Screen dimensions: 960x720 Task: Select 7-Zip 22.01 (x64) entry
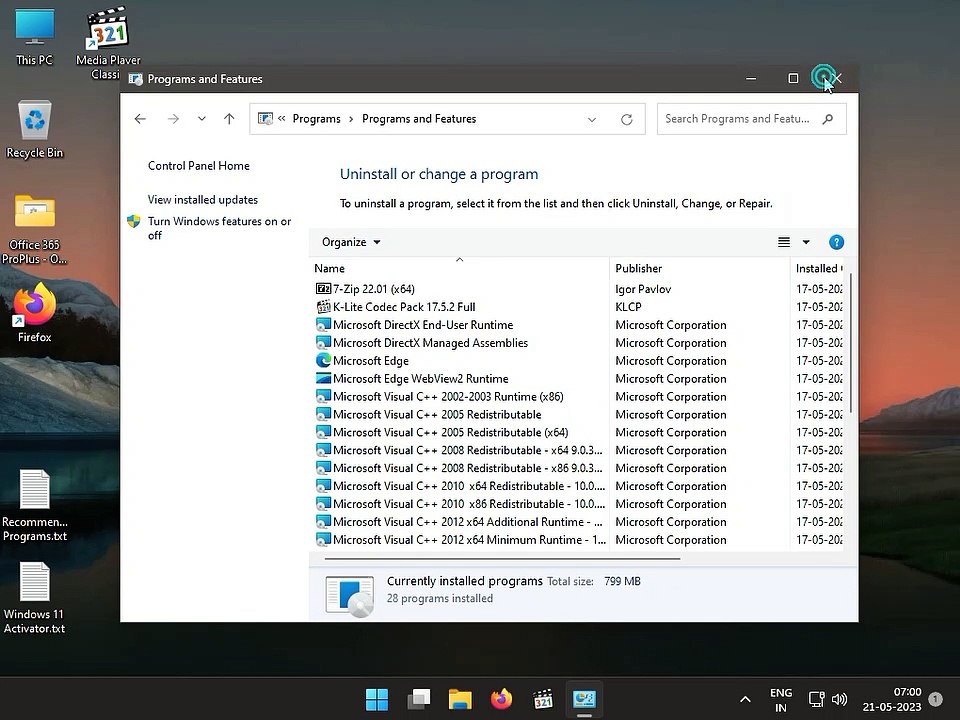373,289
